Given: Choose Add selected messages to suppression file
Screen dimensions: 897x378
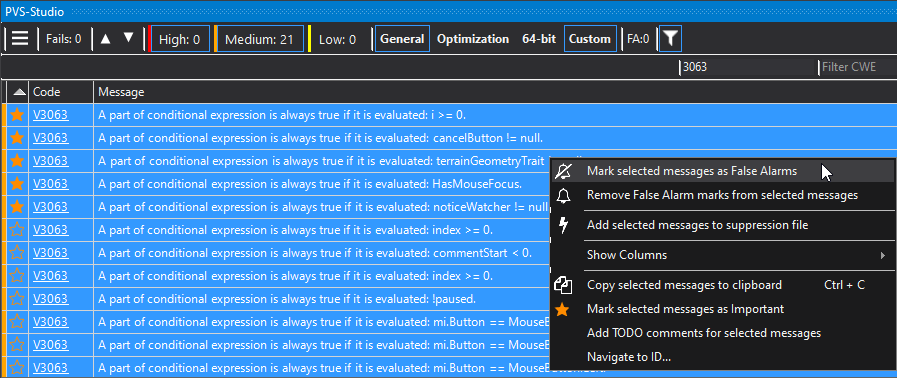Looking at the screenshot, I should [723, 225].
